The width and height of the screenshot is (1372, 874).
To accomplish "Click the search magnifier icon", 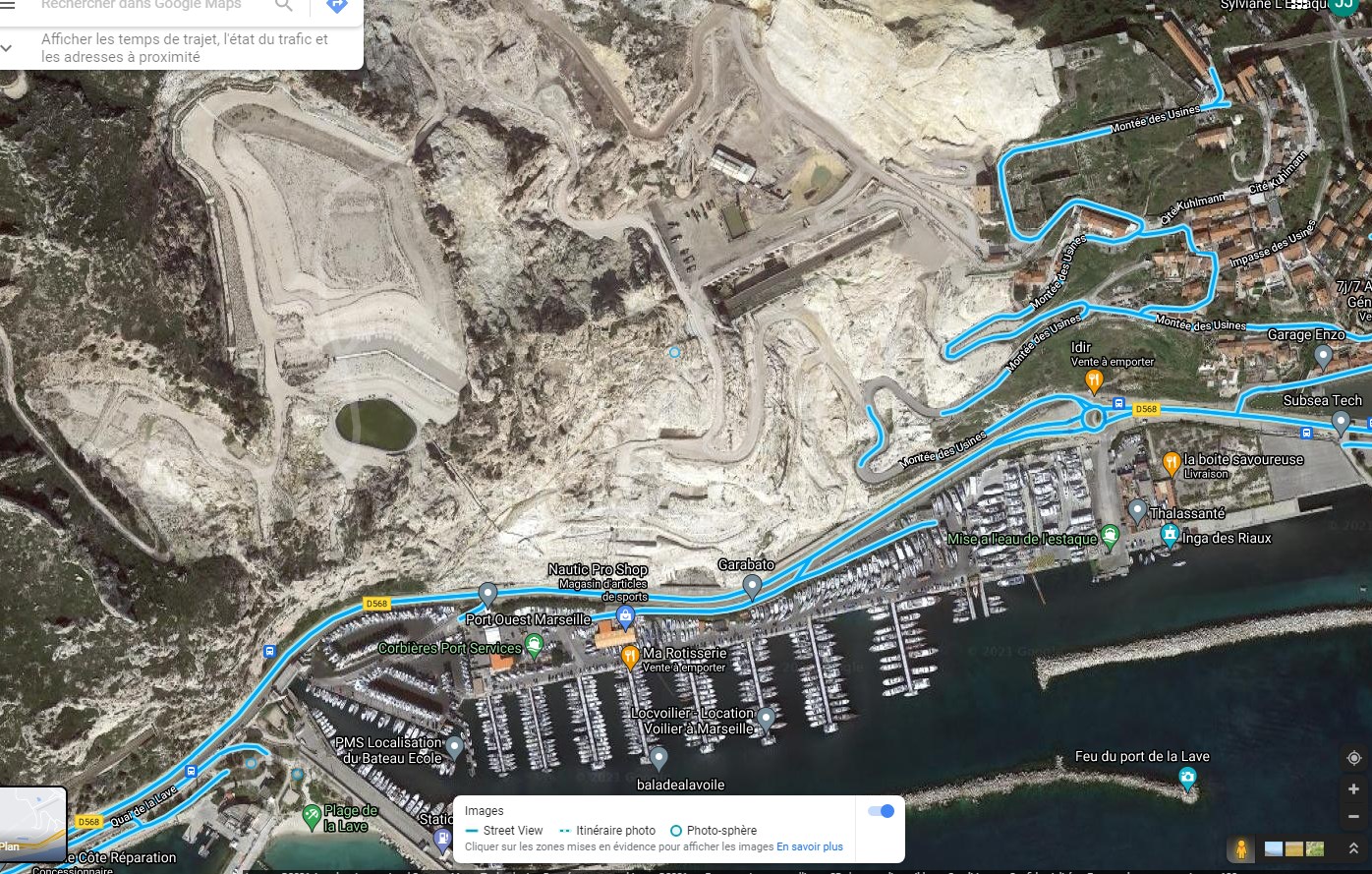I will tap(284, 6).
